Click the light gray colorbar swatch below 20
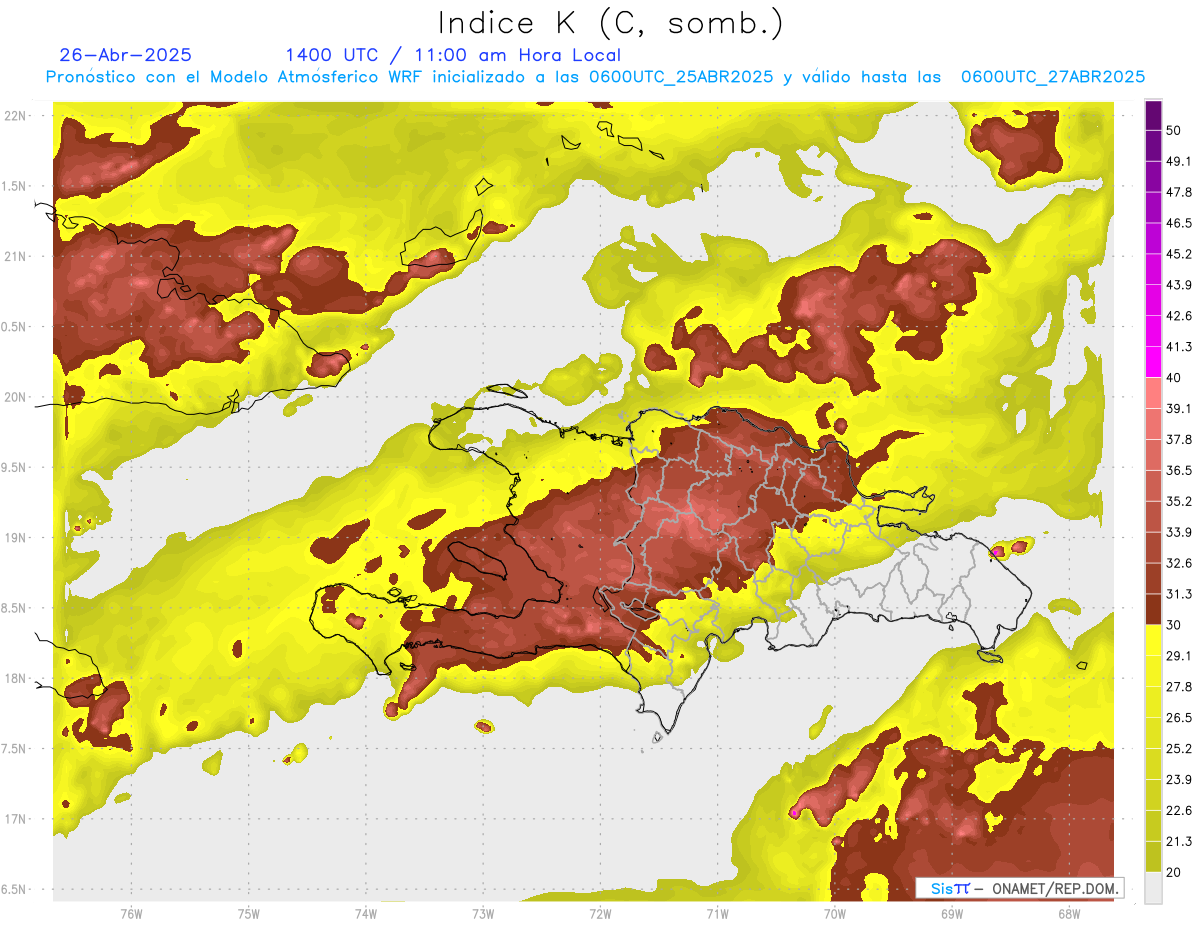 (1153, 887)
